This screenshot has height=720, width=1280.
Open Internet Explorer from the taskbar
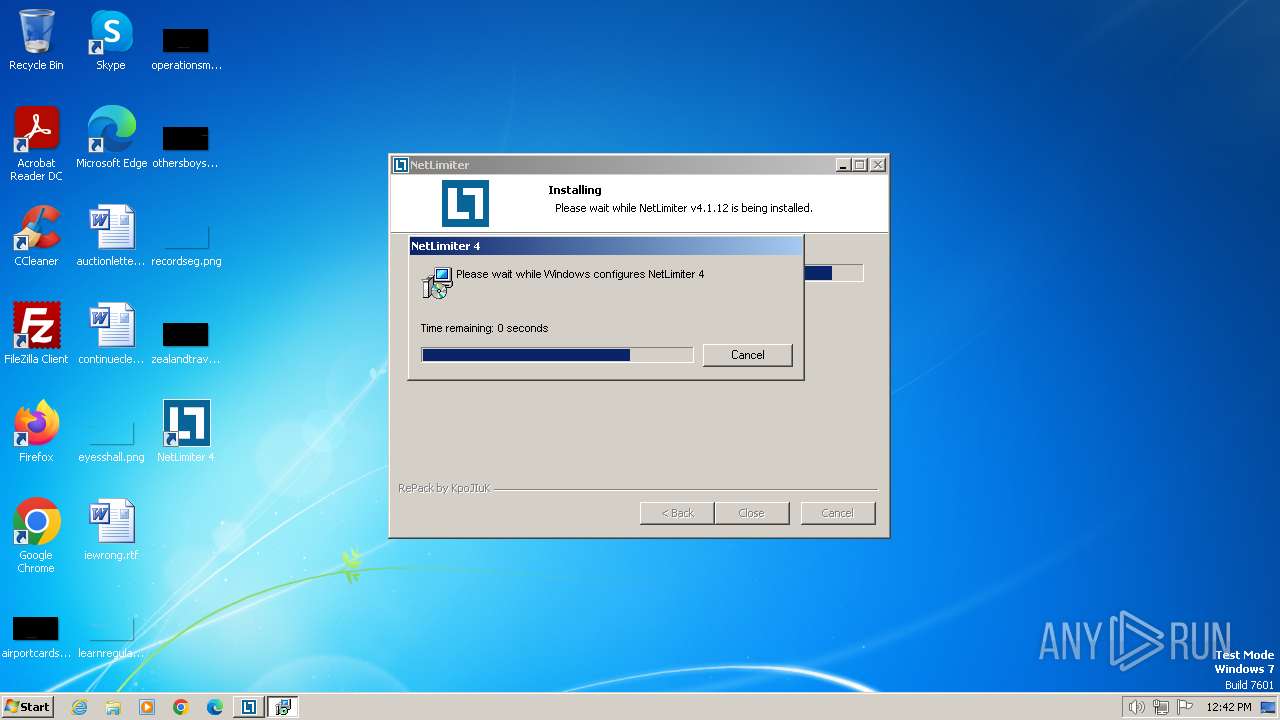point(79,707)
